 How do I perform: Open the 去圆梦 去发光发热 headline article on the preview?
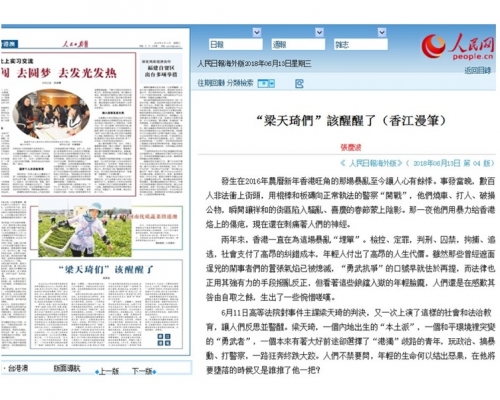pyautogui.click(x=67, y=73)
